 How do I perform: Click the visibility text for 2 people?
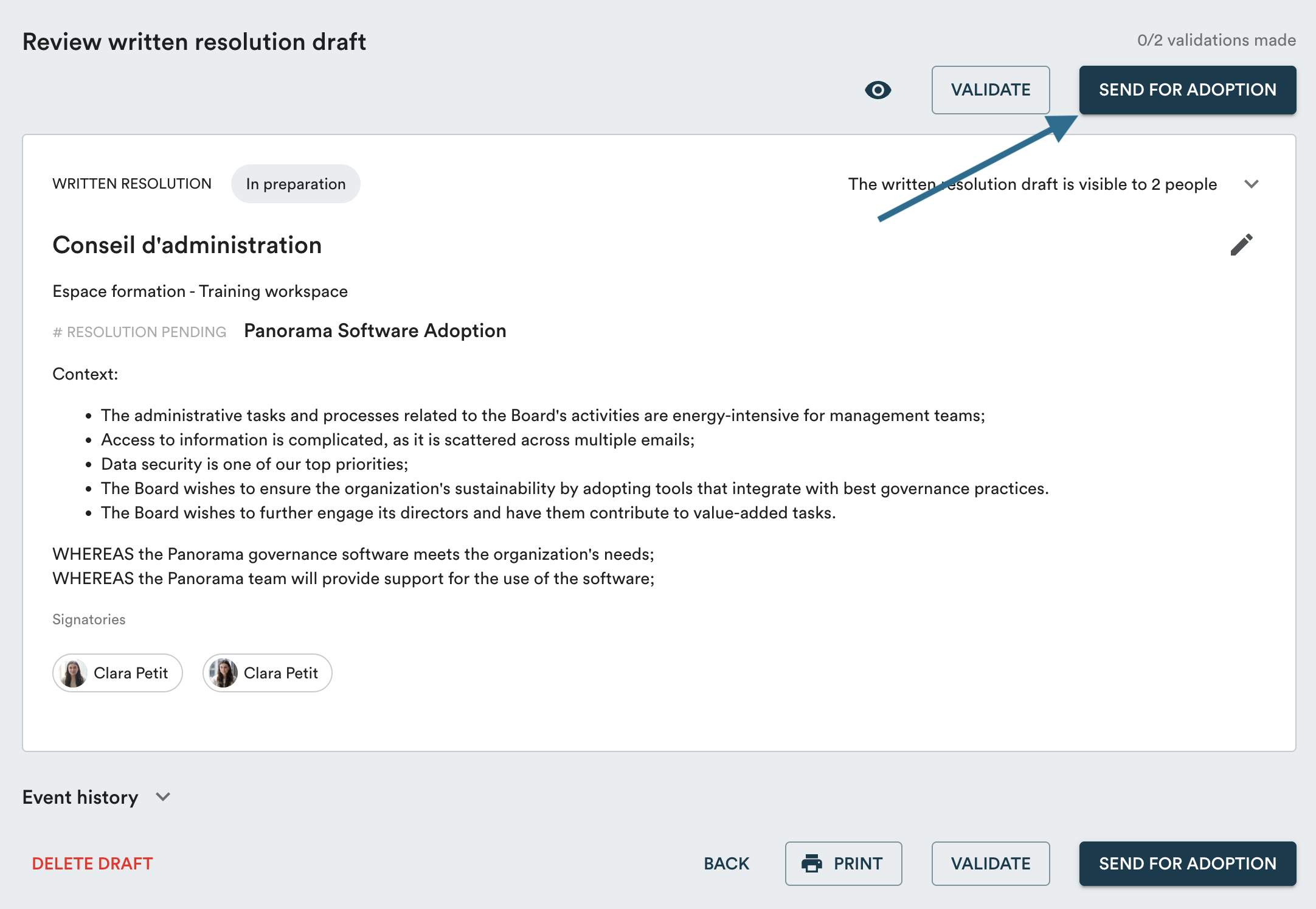1032,184
